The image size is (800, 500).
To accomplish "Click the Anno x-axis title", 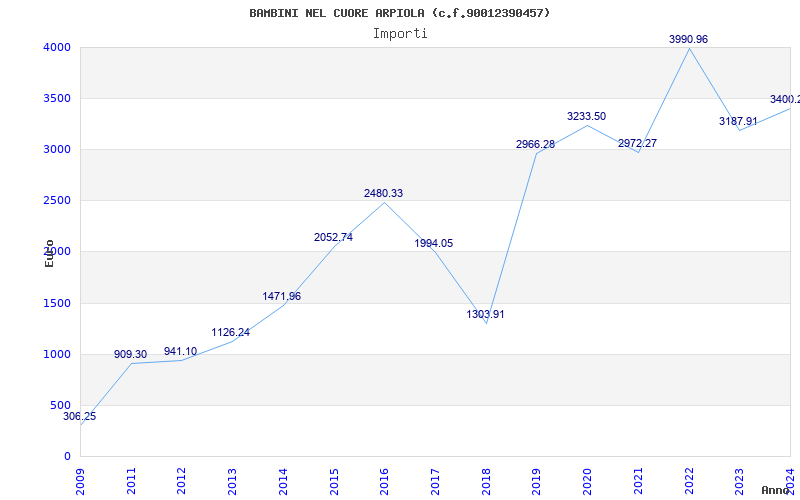I will pyautogui.click(x=776, y=490).
